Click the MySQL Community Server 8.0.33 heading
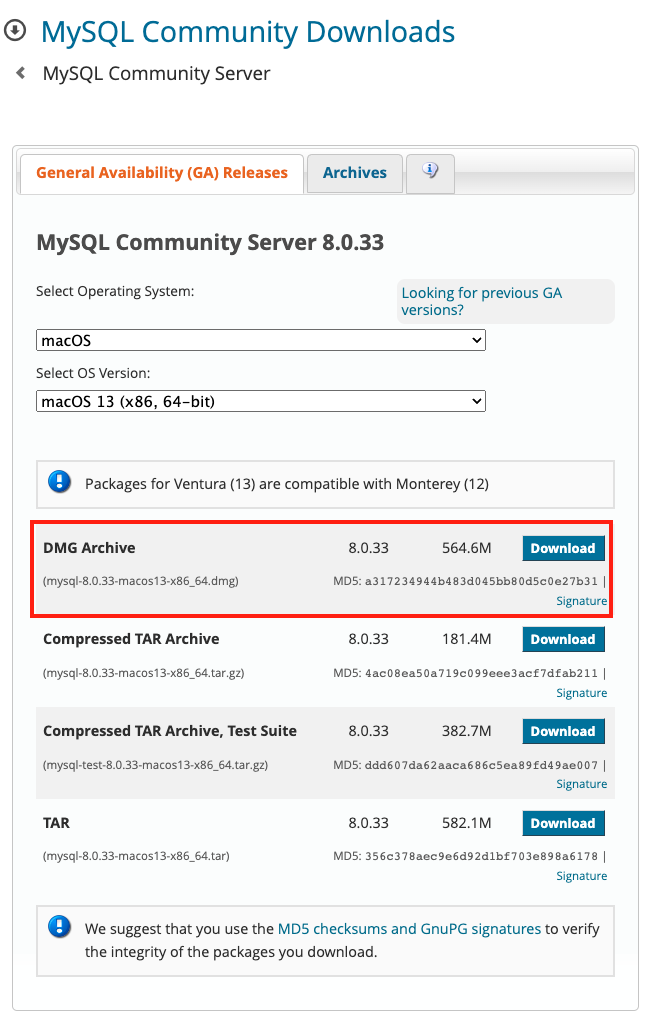This screenshot has width=670, height=1022. click(210, 242)
